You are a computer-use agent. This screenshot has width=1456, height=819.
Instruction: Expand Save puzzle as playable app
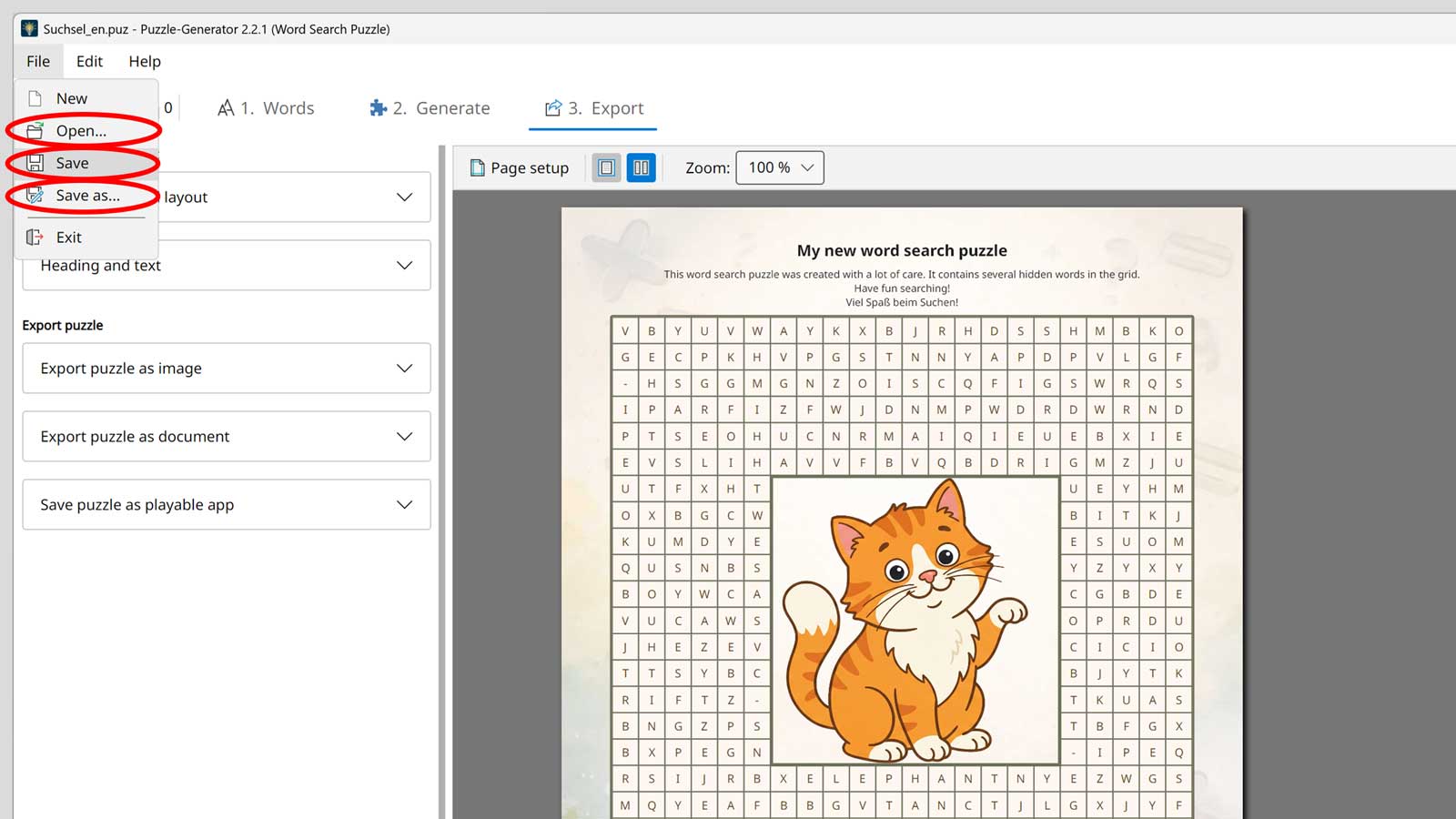(x=227, y=505)
